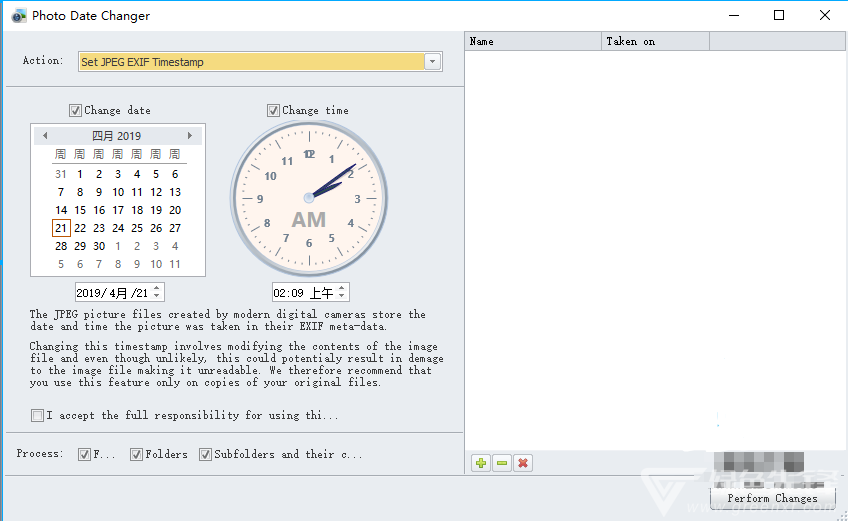
Task: Toggle the first Process checkbox labeled F...
Action: tap(84, 454)
